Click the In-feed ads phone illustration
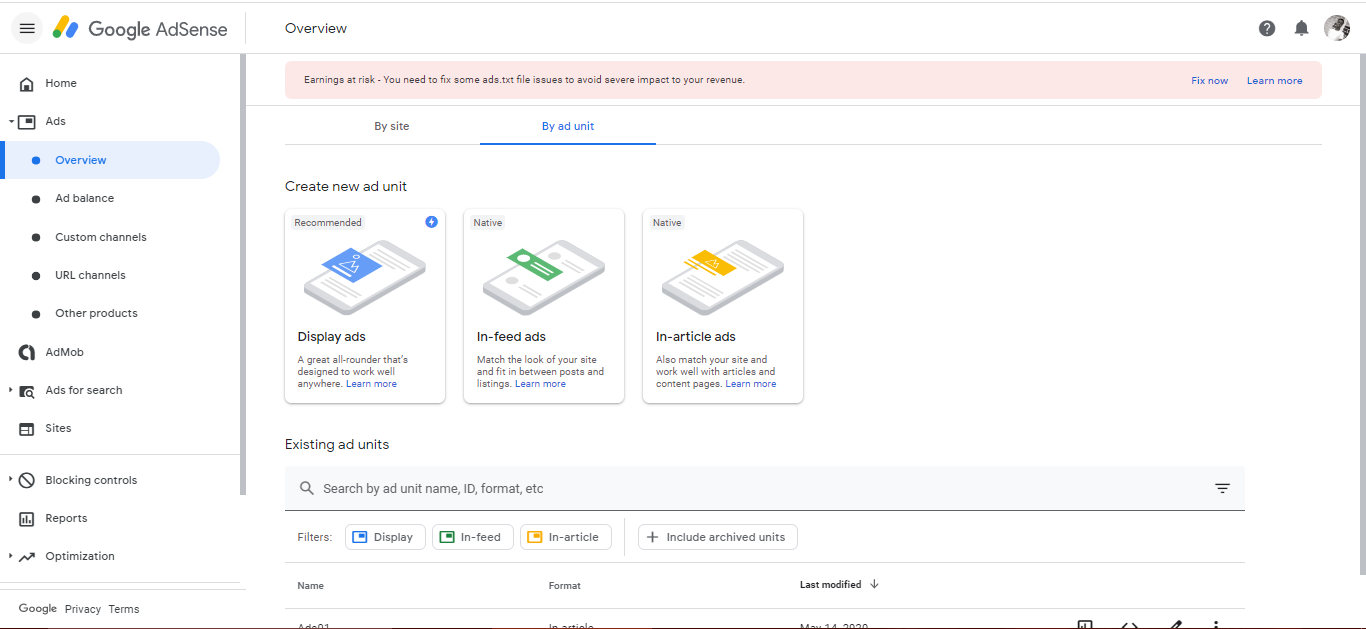This screenshot has width=1366, height=629. coord(543,277)
